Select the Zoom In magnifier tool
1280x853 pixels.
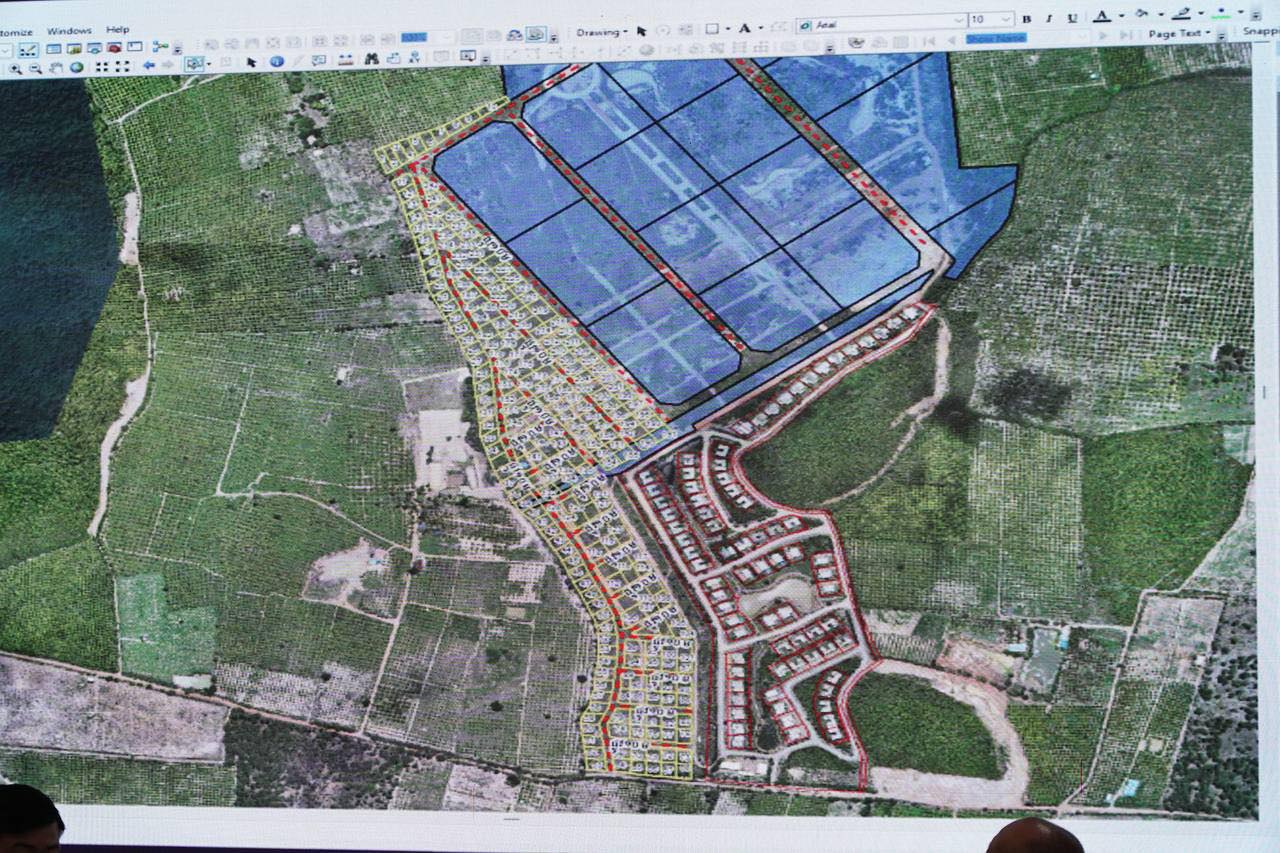tap(15, 67)
